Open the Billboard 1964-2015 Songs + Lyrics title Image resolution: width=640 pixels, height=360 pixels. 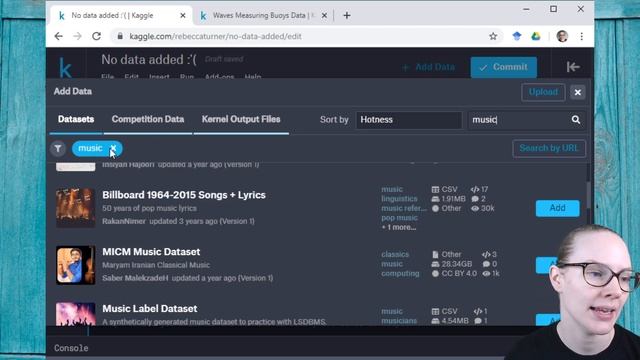(x=184, y=195)
